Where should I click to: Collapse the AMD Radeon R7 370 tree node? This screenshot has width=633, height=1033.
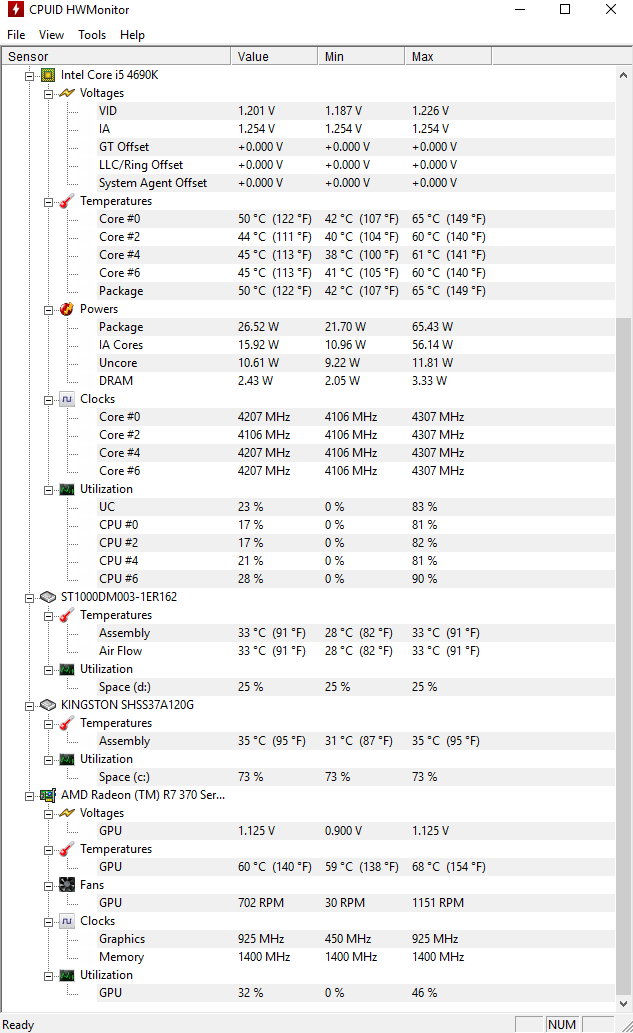(29, 796)
